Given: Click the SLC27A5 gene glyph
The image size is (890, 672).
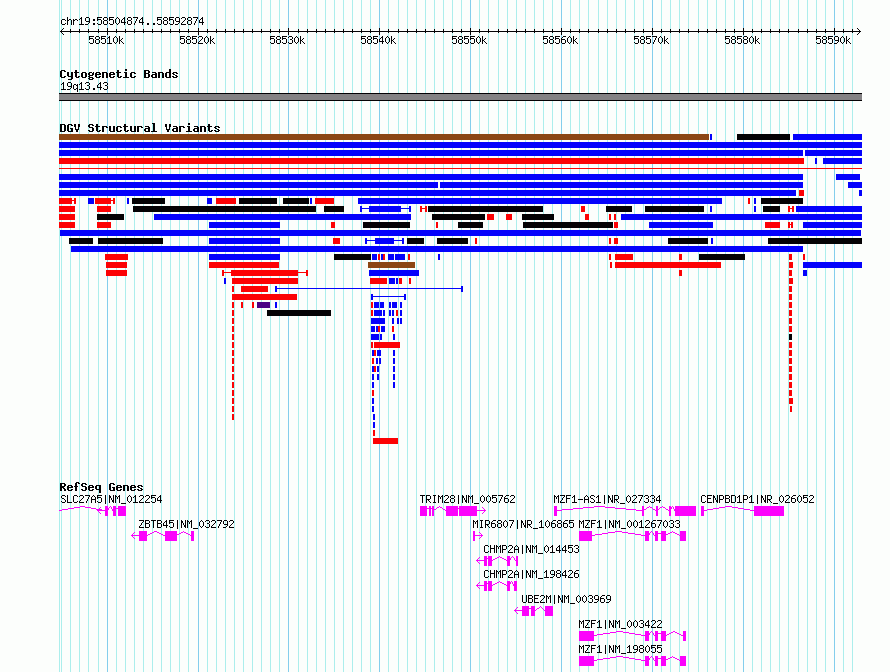Looking at the screenshot, I should (93, 511).
